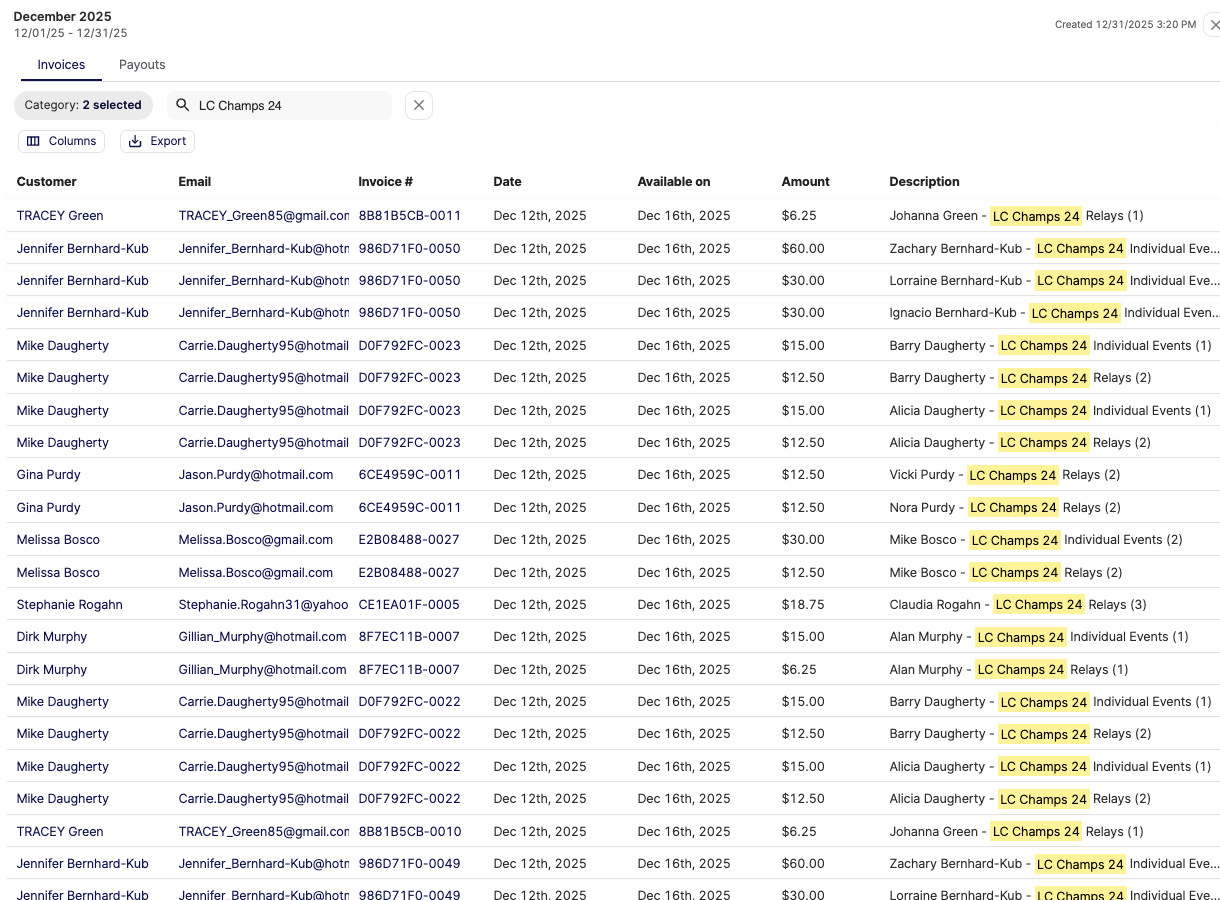
Task: Open the Category filter dropdown
Action: (83, 105)
